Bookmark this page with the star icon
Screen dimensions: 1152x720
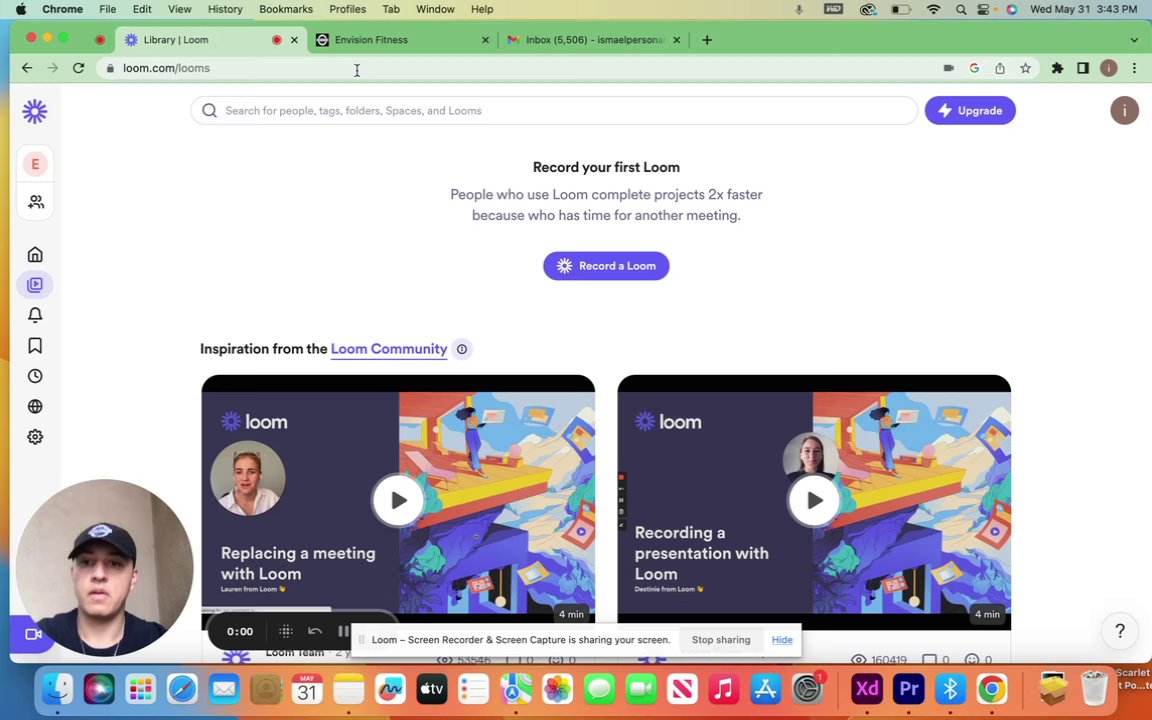pos(1026,68)
